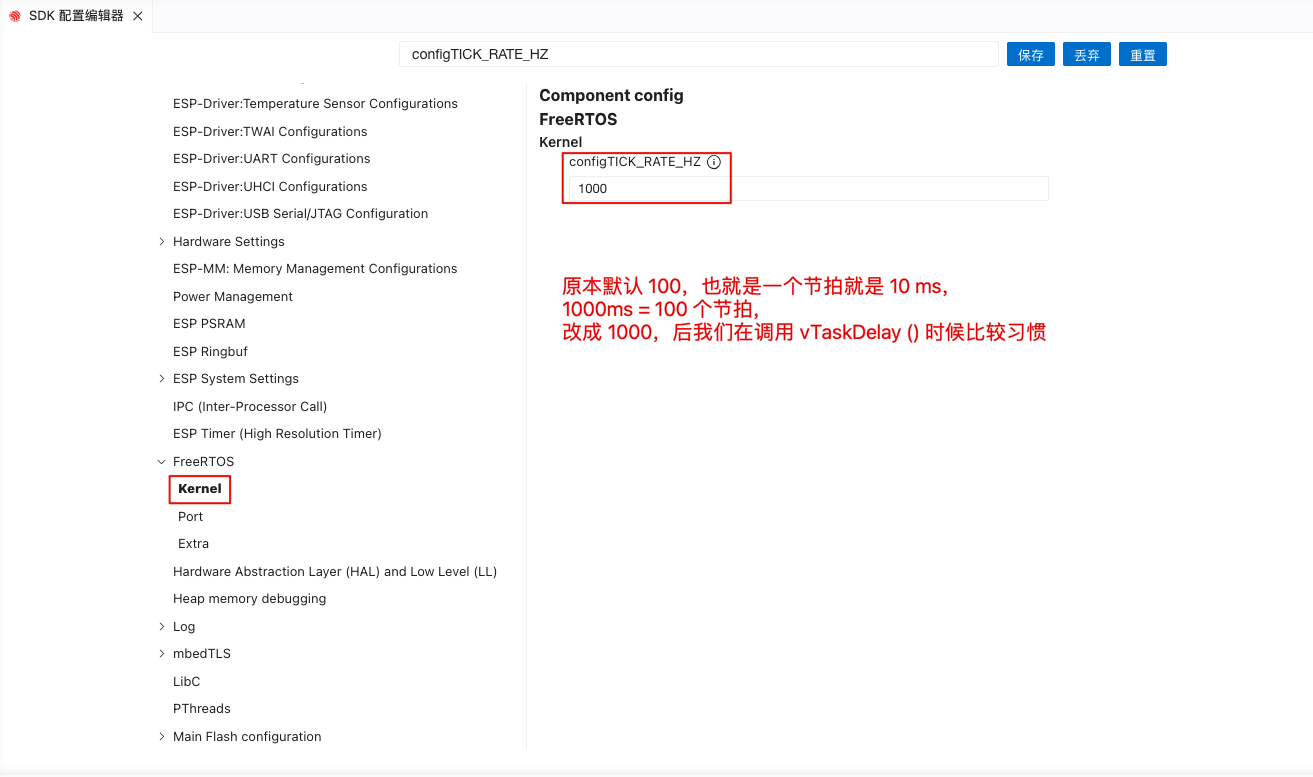Select ESP-Driver:TWAI Configurations
Viewport: 1313px width, 777px height.
tap(270, 131)
